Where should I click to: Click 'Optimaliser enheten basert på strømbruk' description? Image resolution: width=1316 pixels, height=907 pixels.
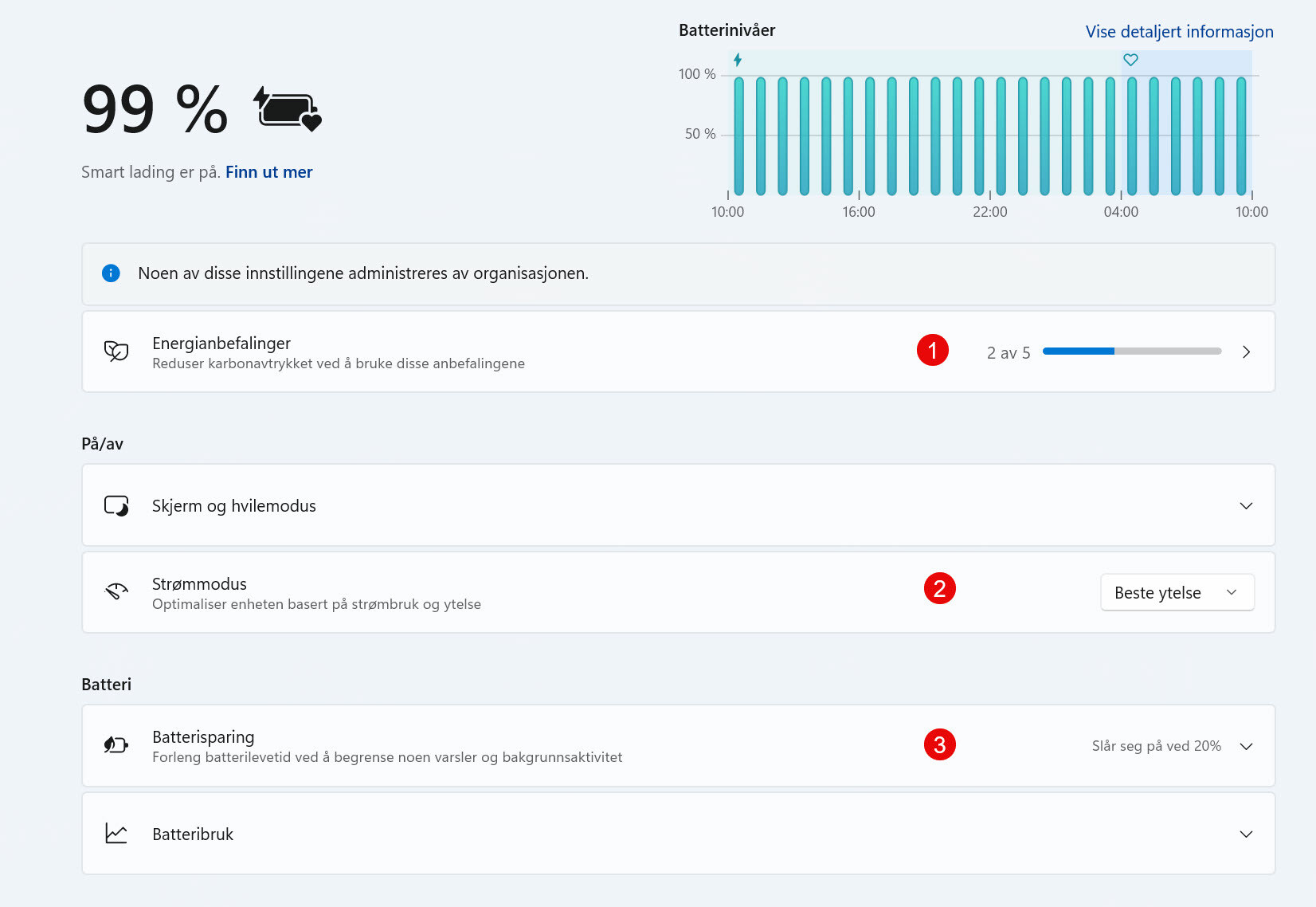pos(316,604)
